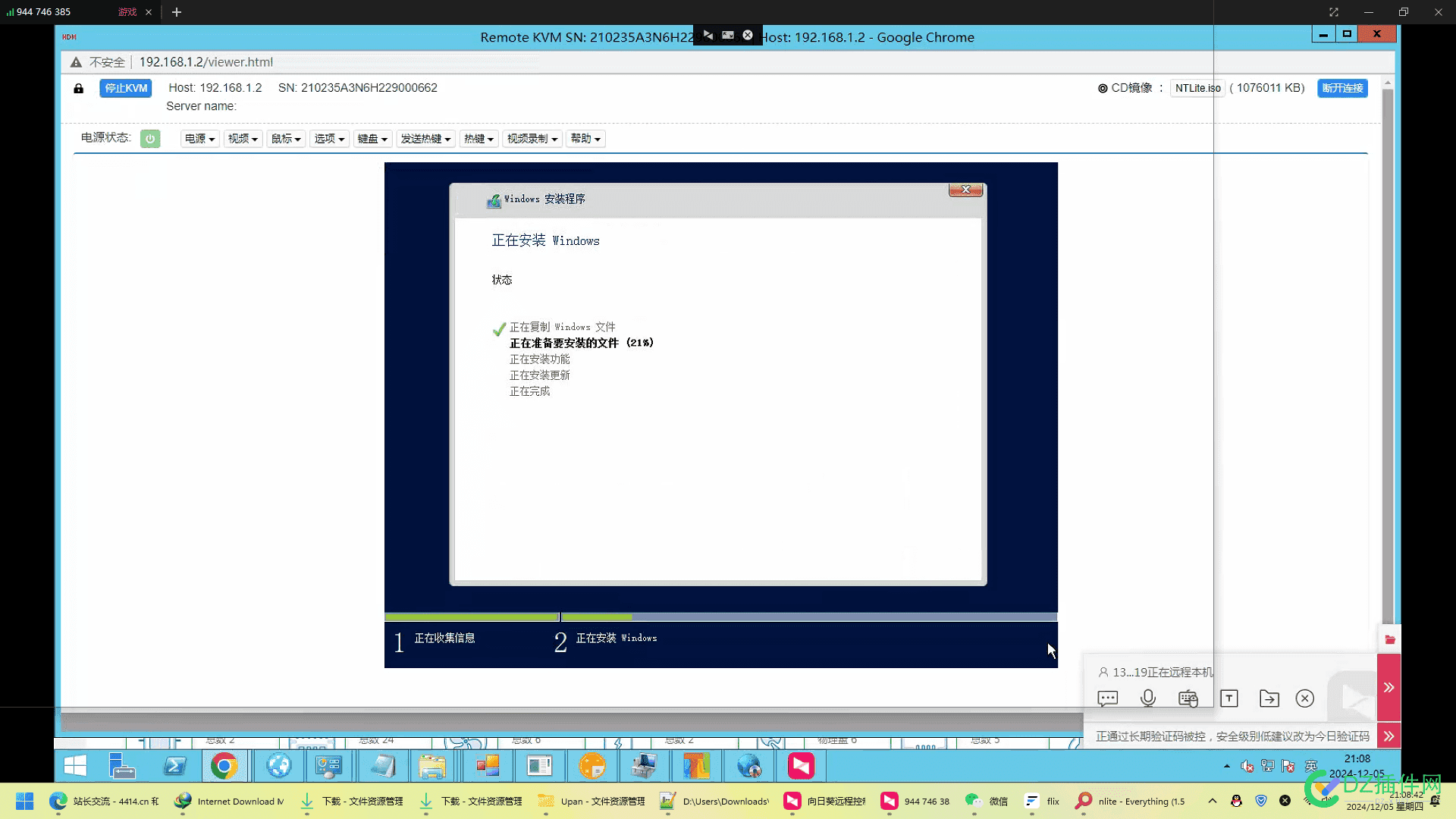Stop the KVM session with 停止KVM

click(x=126, y=89)
